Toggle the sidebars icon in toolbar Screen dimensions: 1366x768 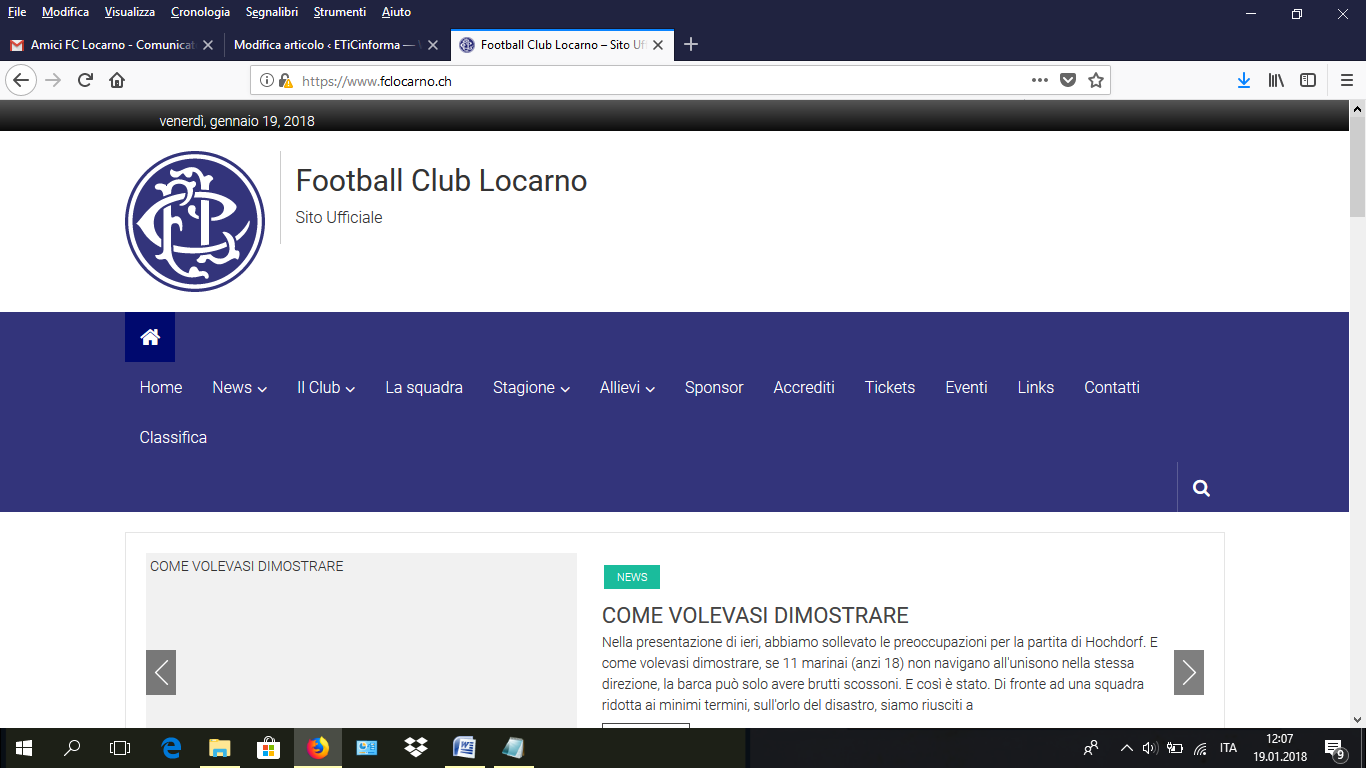click(1308, 80)
